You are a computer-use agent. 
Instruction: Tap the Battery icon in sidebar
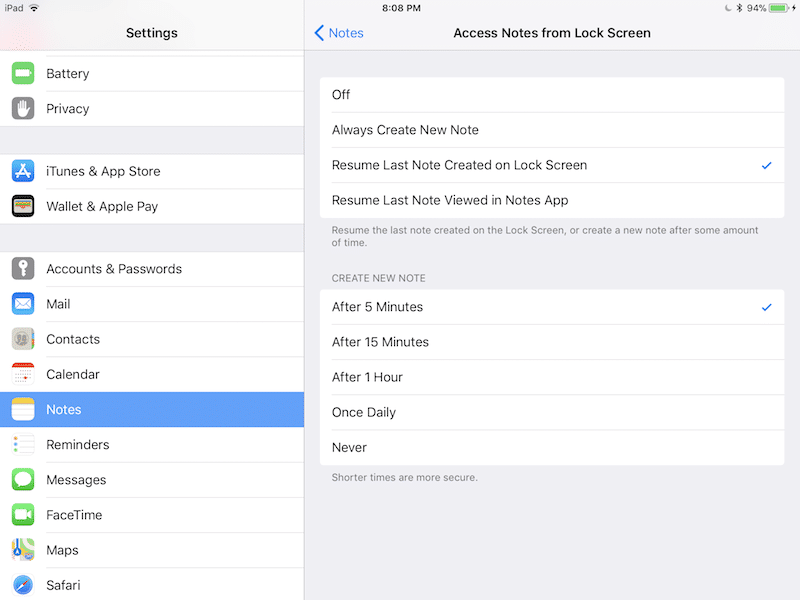tap(23, 74)
